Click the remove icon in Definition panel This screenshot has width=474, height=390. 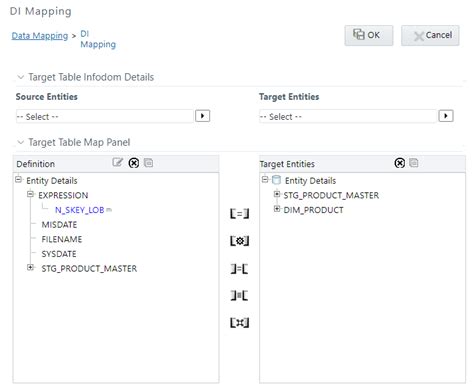134,163
